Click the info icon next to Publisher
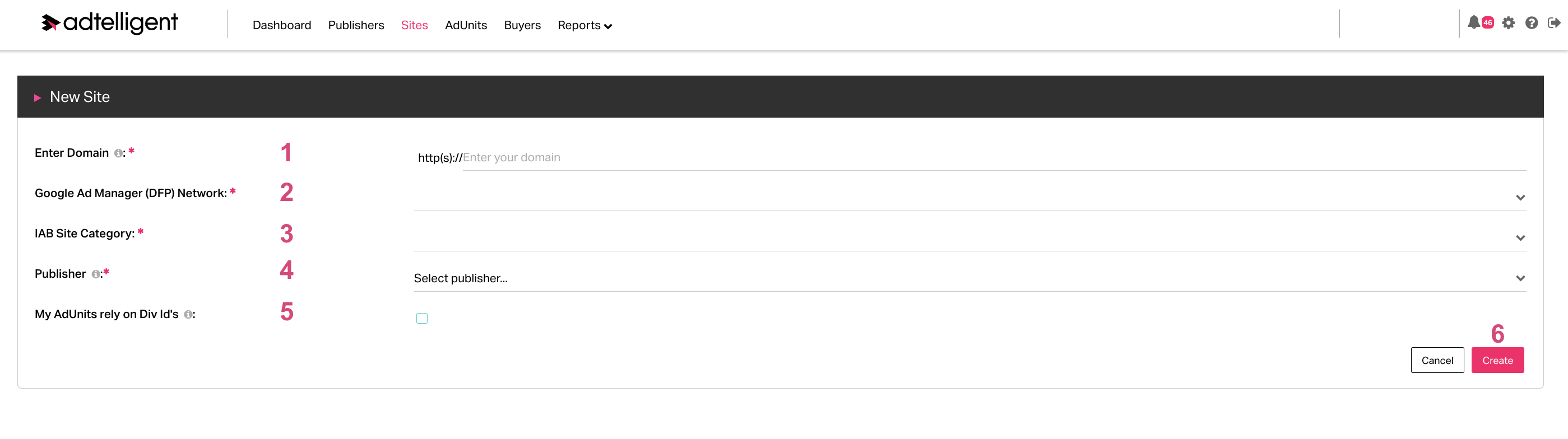Viewport: 1568px width, 439px height. (x=96, y=274)
